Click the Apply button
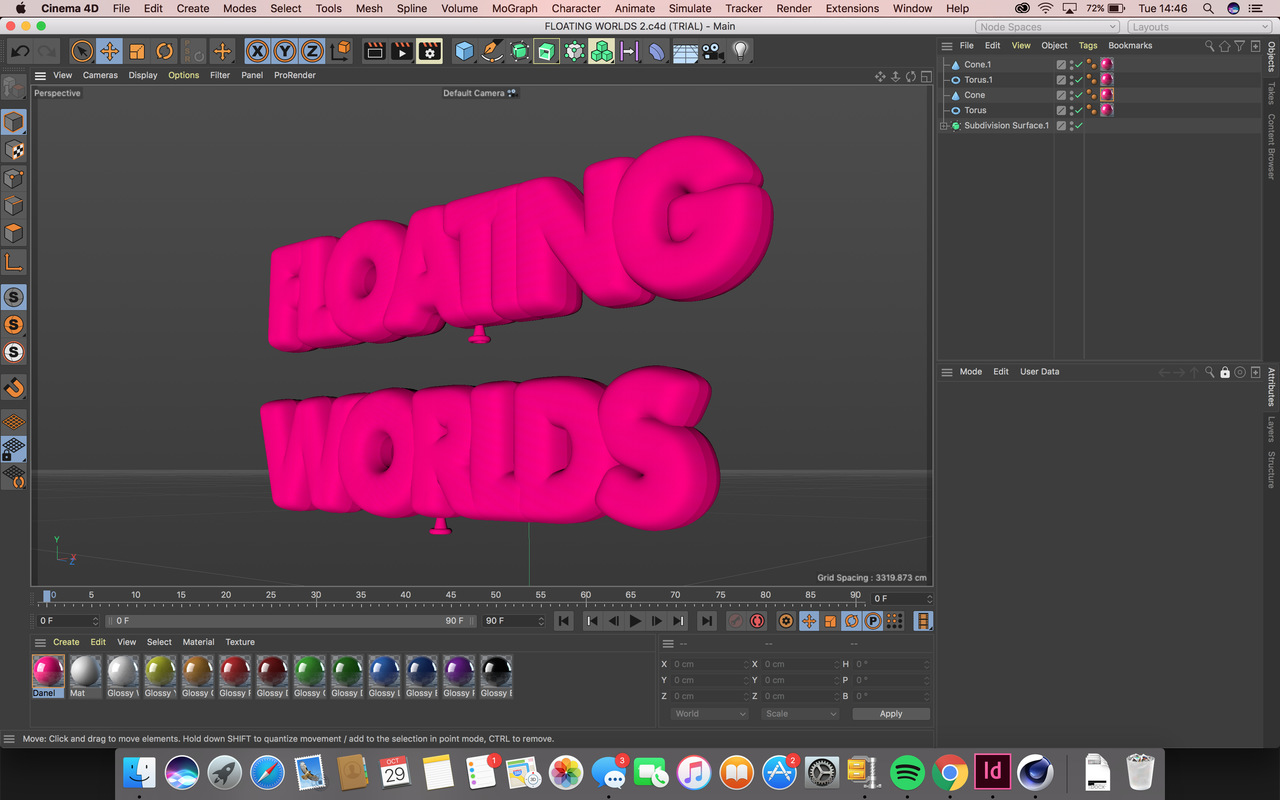 click(890, 714)
